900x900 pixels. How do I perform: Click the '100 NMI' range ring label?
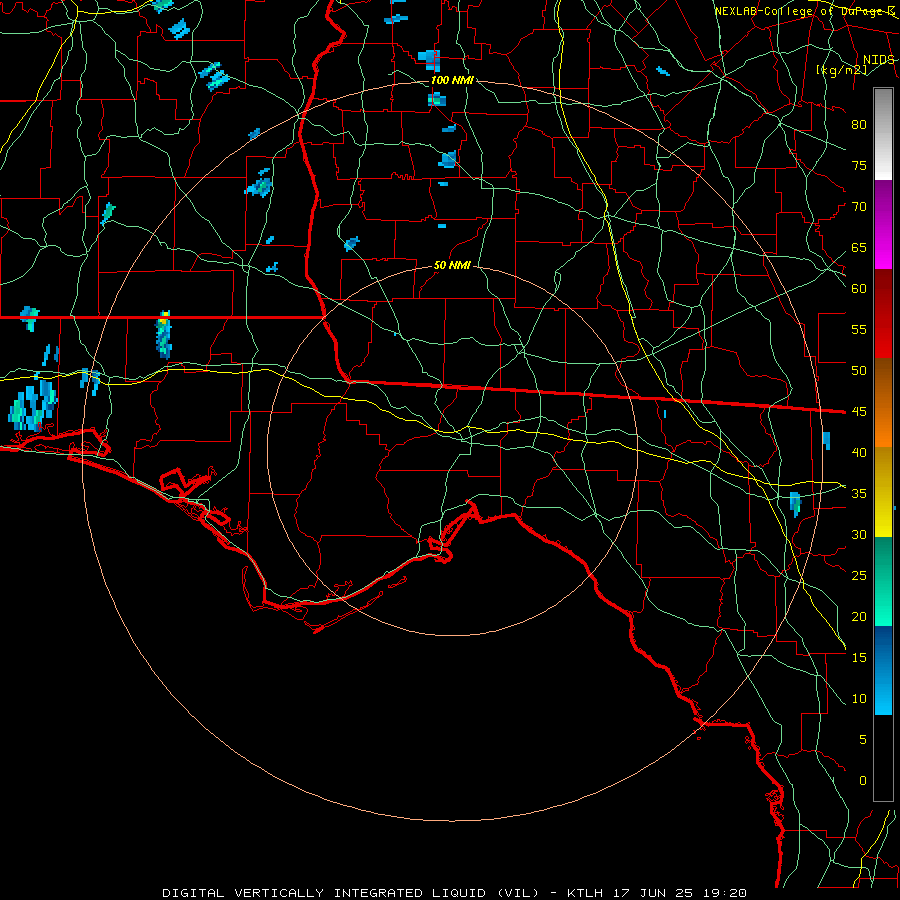452,80
